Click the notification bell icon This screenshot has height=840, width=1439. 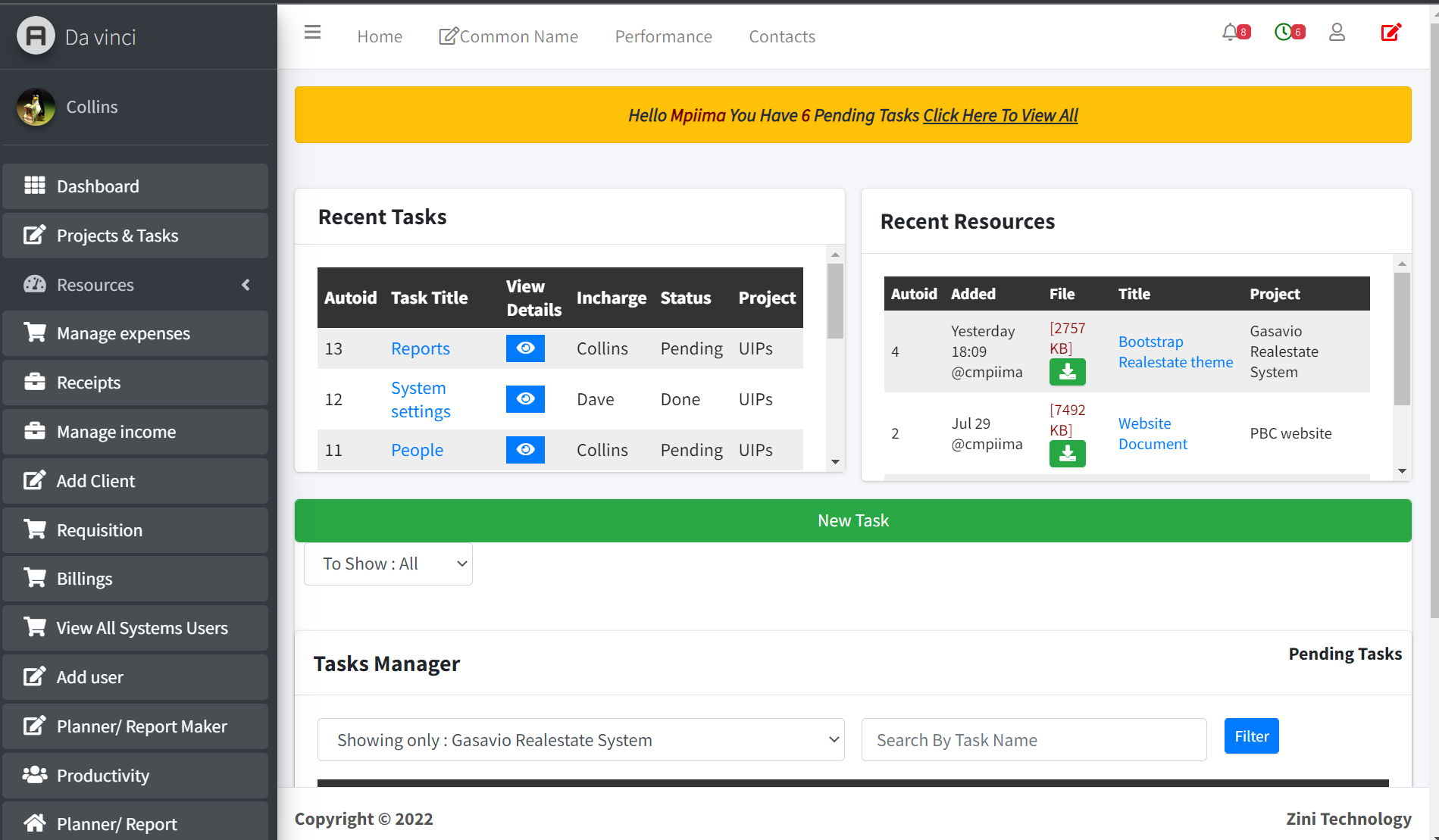click(1231, 33)
